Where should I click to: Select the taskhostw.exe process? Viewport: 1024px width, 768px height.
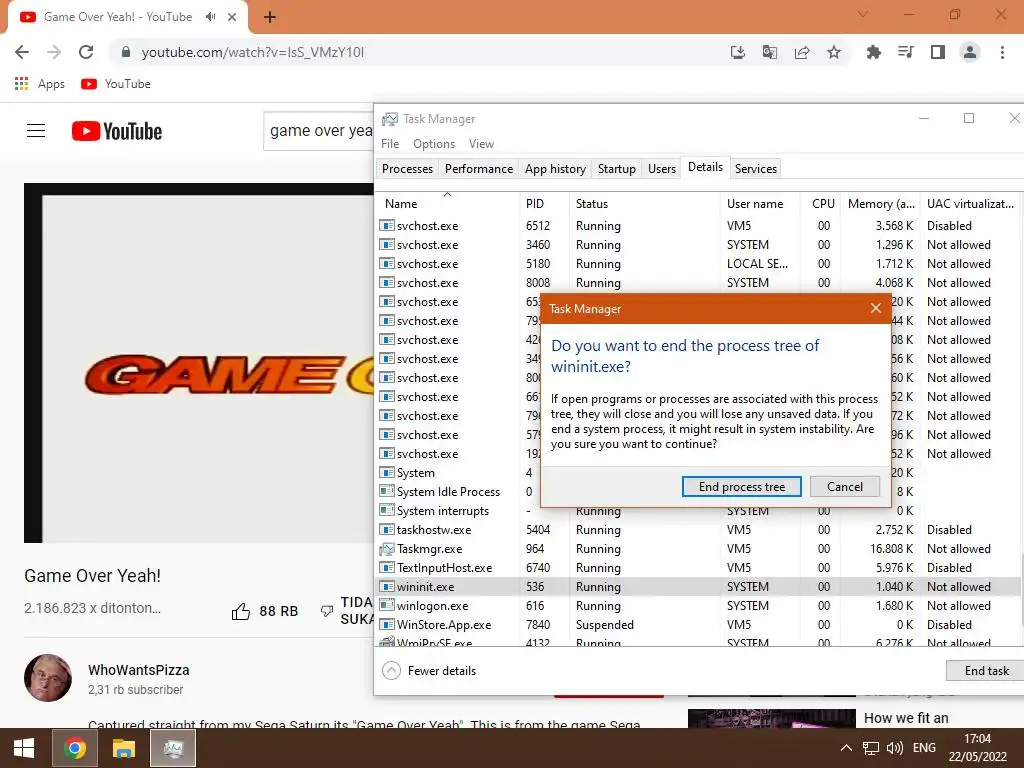[x=697, y=530]
